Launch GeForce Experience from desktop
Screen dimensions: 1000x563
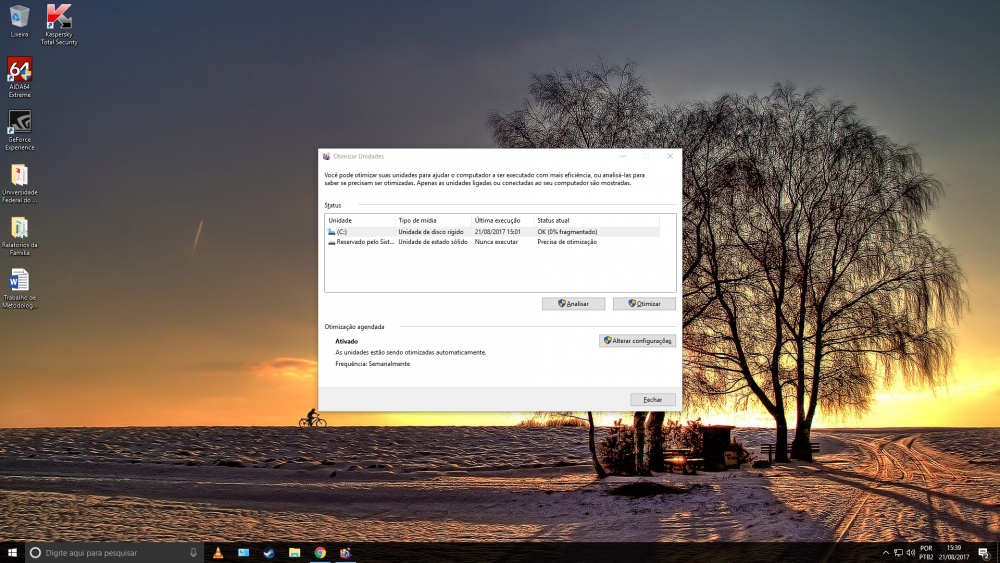click(x=20, y=123)
